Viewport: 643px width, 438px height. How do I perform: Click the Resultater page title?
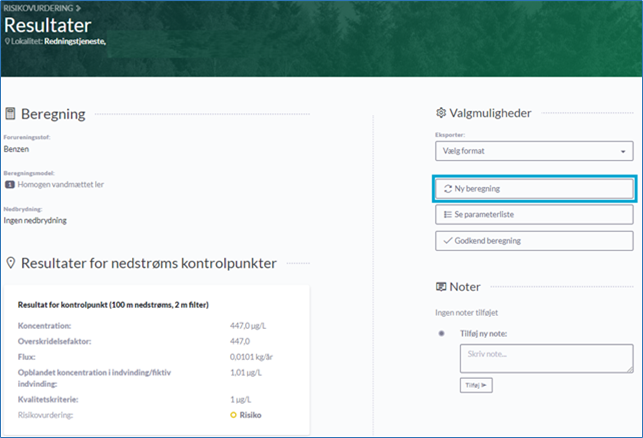[48, 25]
